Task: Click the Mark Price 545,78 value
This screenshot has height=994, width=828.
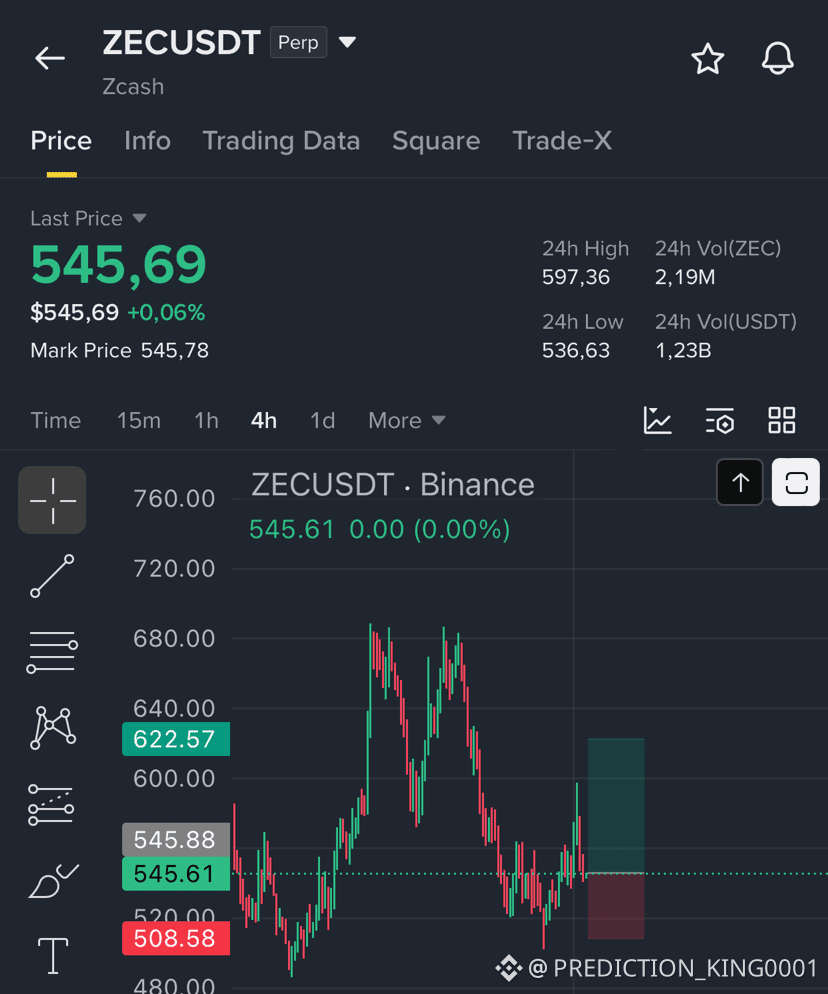Action: (174, 351)
